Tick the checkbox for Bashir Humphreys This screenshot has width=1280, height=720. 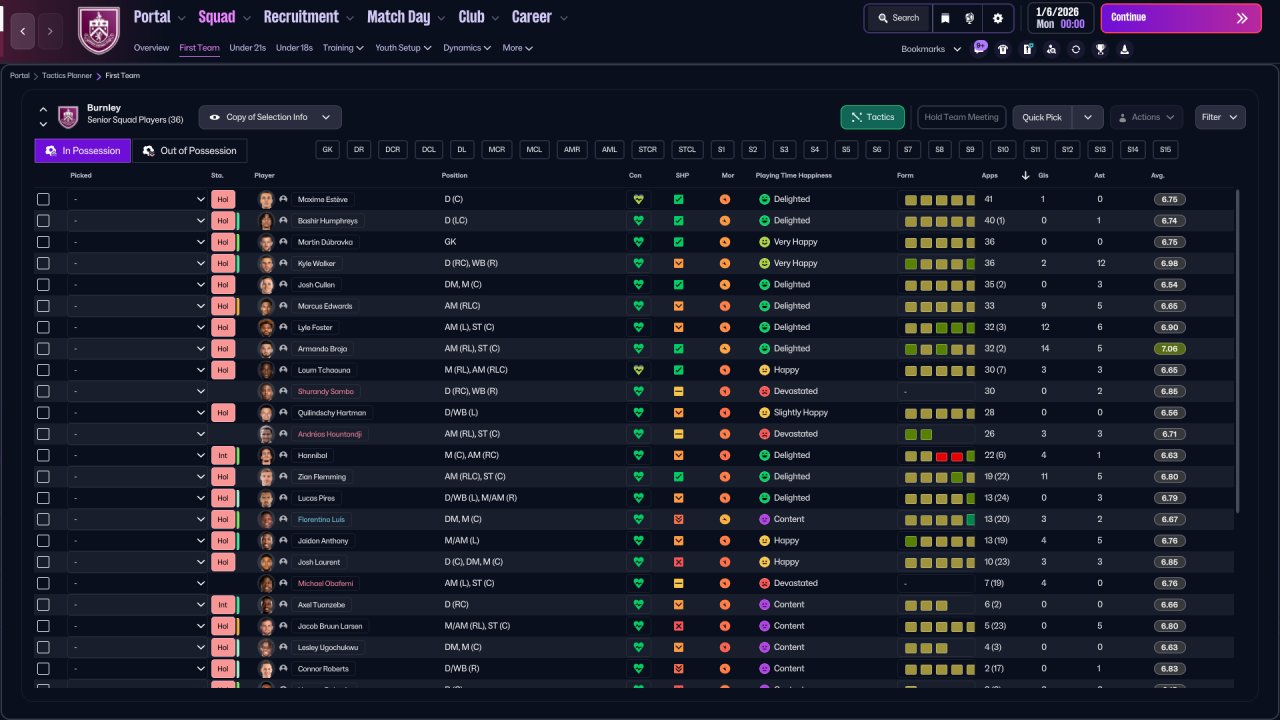point(43,220)
